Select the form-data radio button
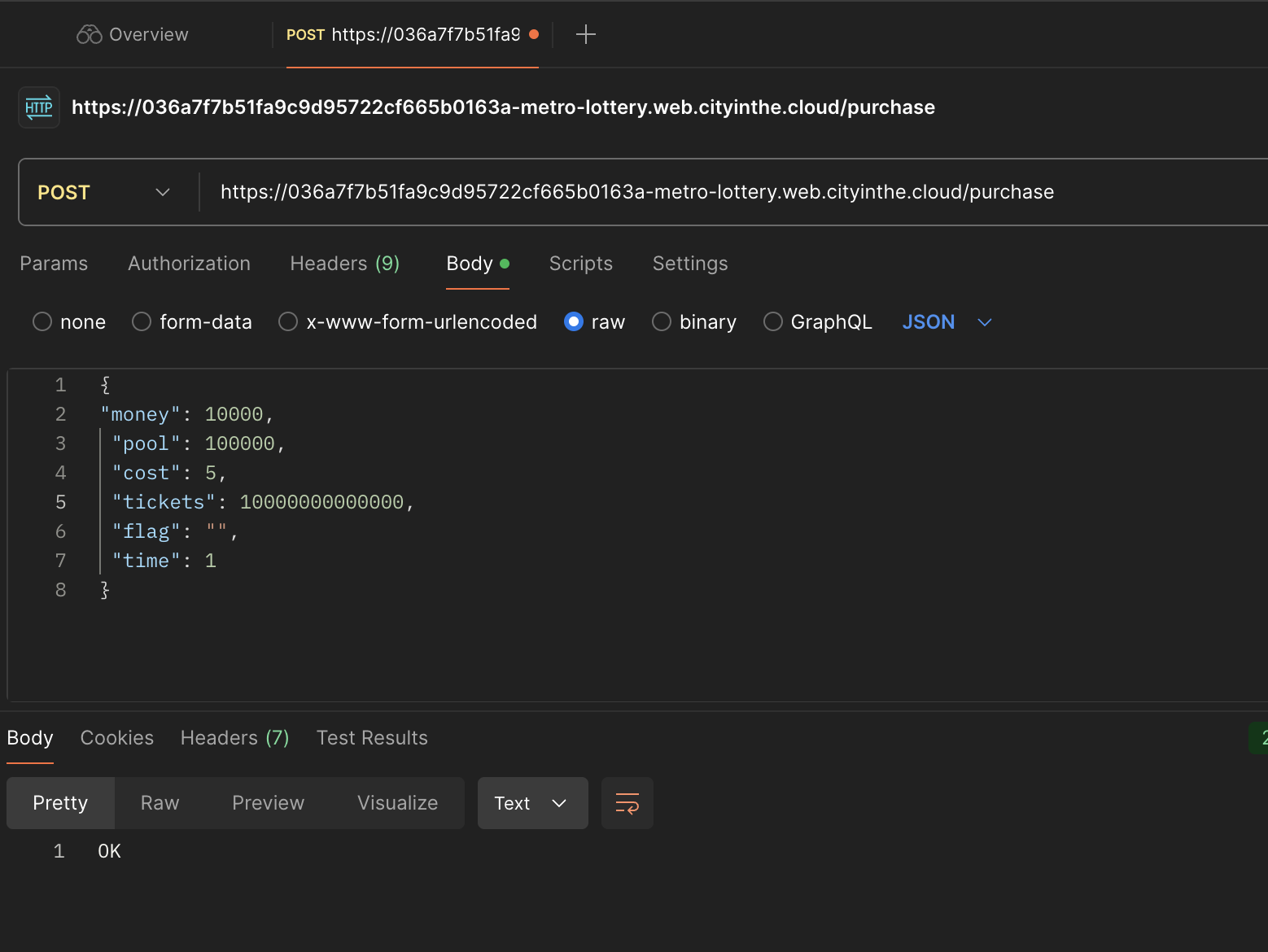 click(x=142, y=322)
